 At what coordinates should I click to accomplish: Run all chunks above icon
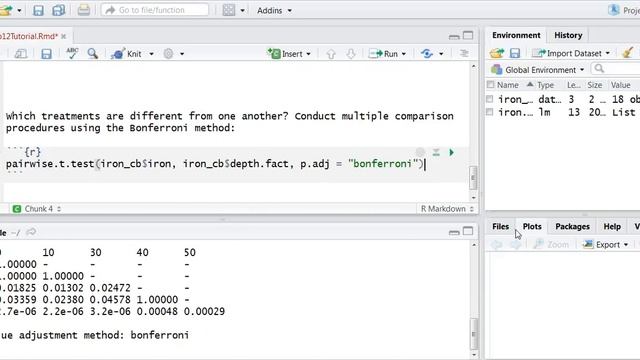tap(436, 152)
